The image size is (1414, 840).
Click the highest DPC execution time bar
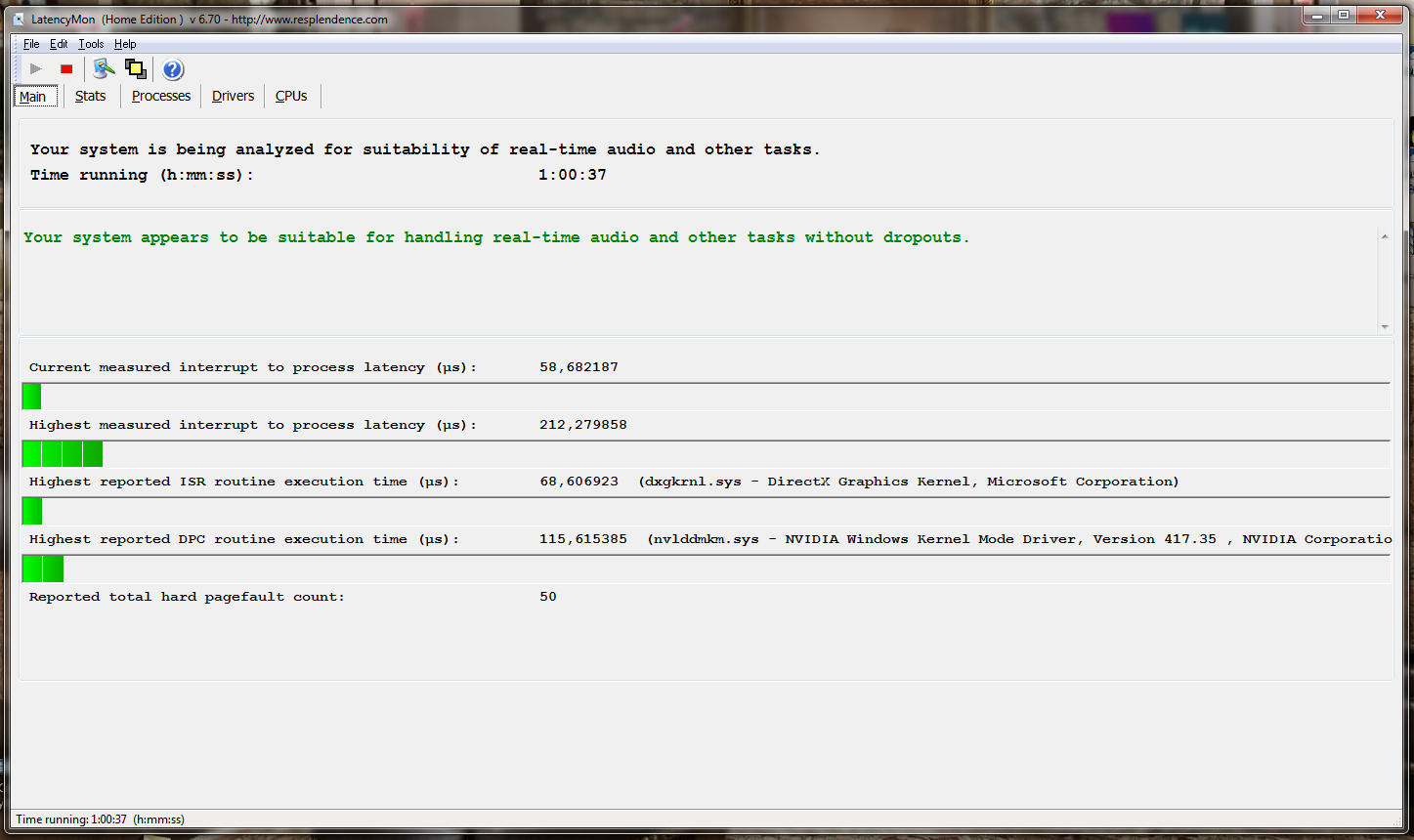click(43, 568)
